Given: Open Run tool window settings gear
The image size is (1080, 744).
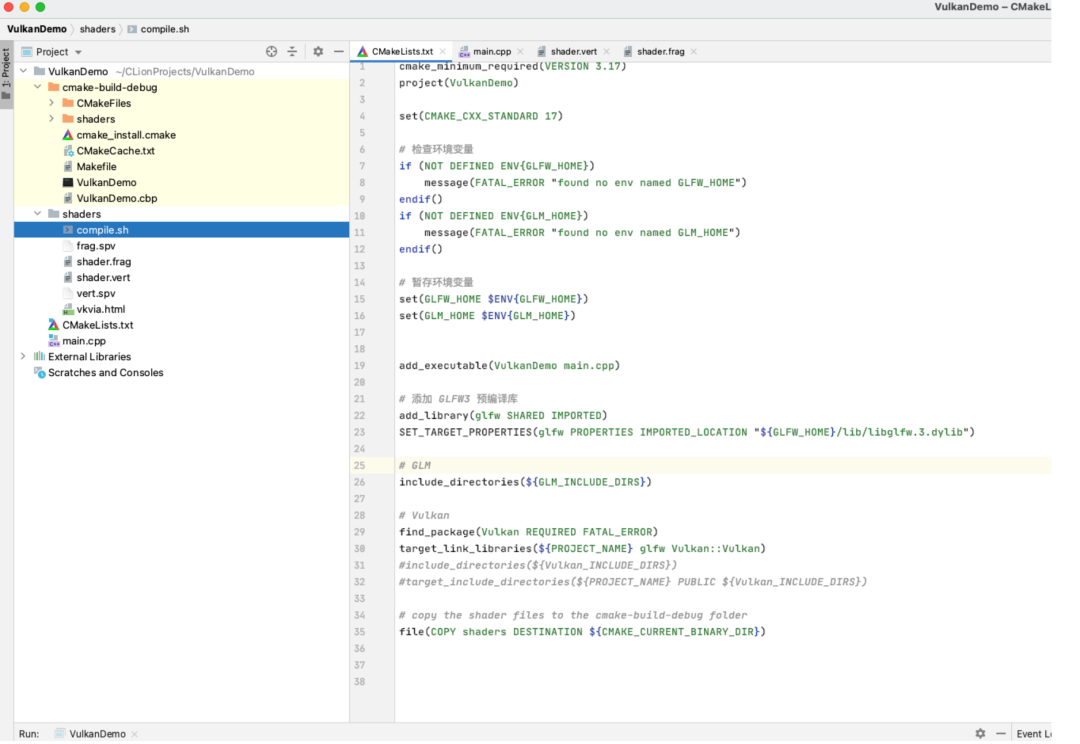Looking at the screenshot, I should [x=980, y=734].
